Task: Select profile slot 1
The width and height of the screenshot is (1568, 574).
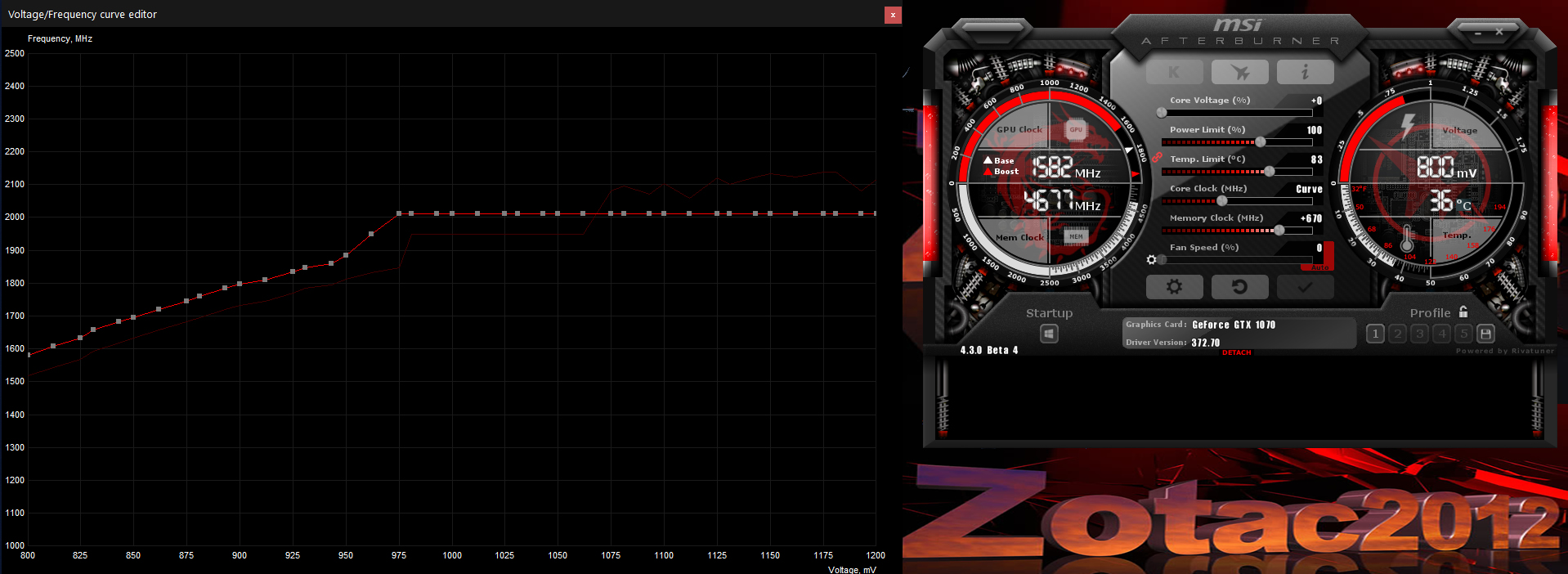Action: (x=1375, y=334)
